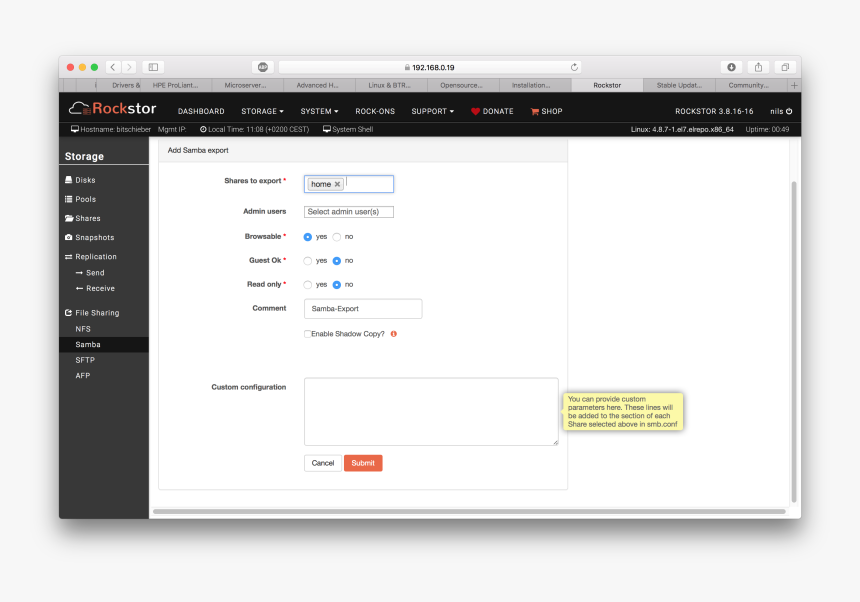Click the AdBlock extension icon
The width and height of the screenshot is (860, 602).
263,67
